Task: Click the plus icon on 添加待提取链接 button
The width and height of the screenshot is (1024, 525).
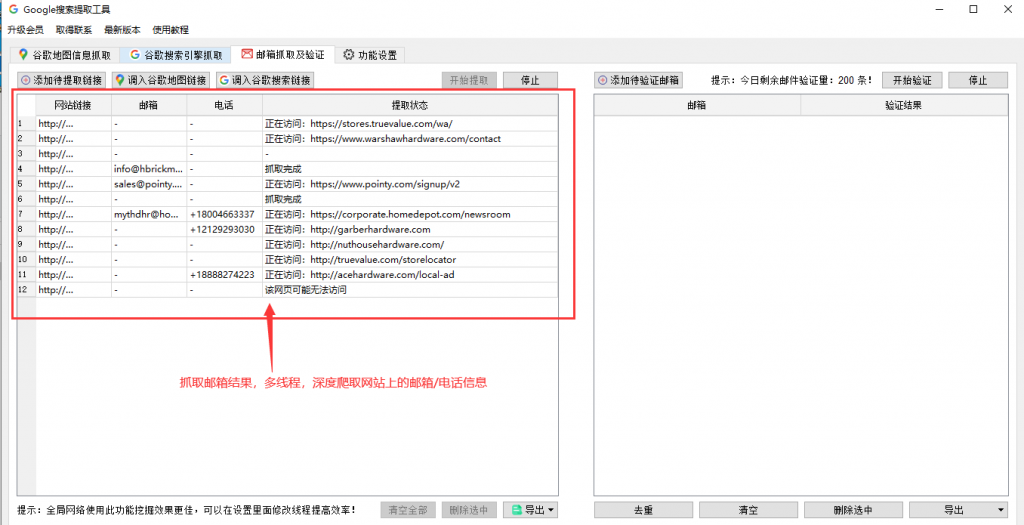Action: click(x=26, y=80)
